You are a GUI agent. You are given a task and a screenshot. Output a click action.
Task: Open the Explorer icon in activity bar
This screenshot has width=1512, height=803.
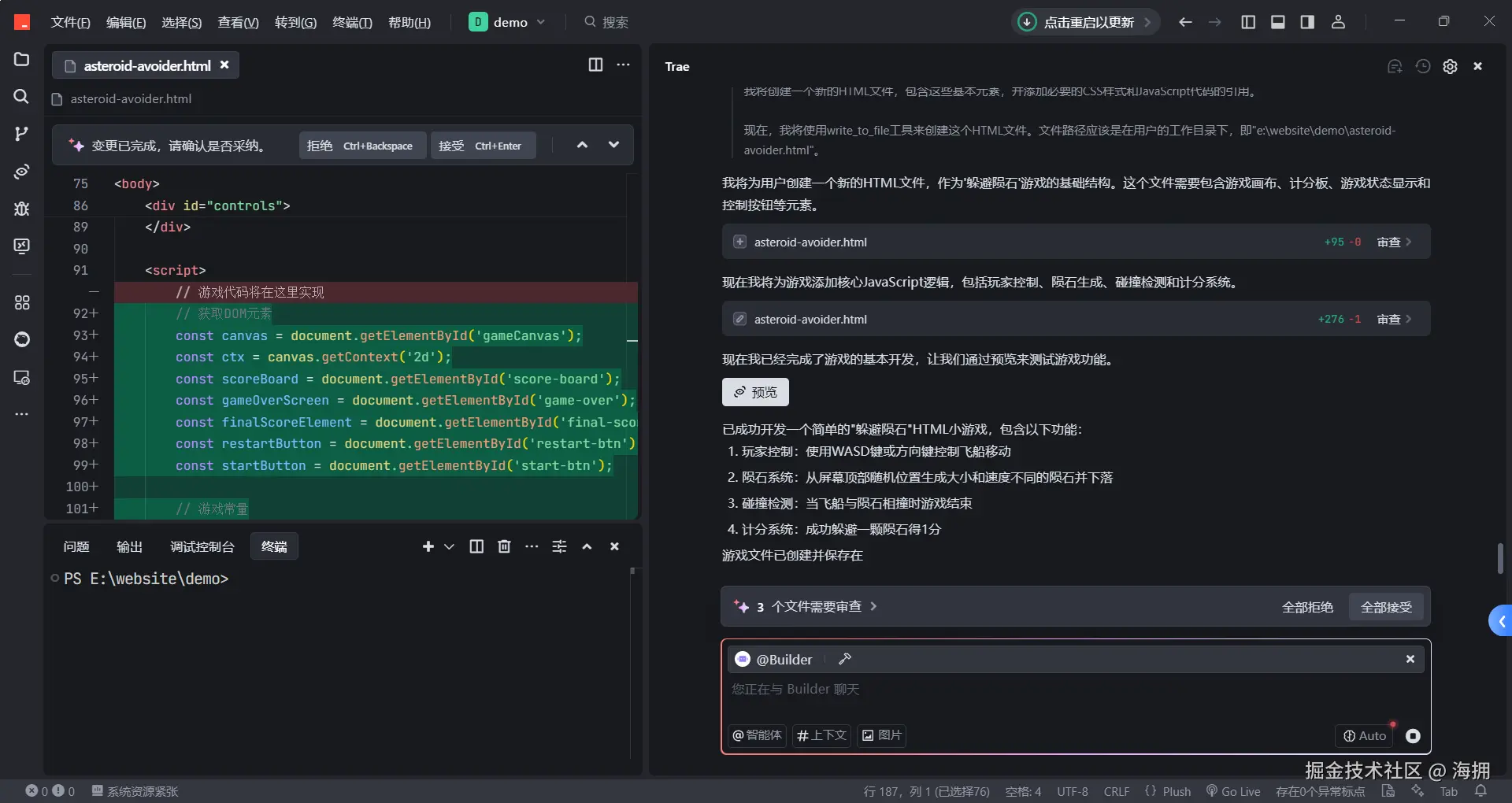tap(21, 60)
